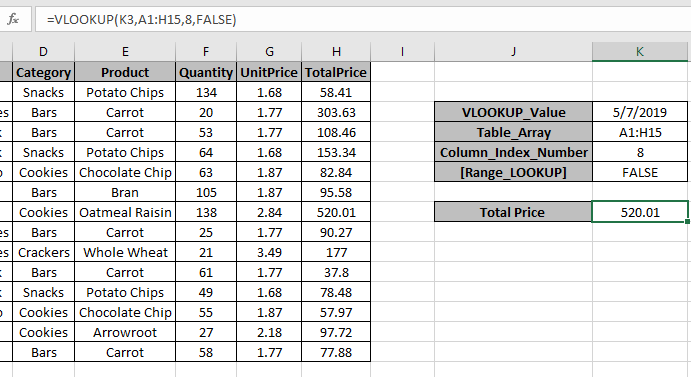
Task: Select the Total Price result cell 520.01
Action: pyautogui.click(x=640, y=212)
